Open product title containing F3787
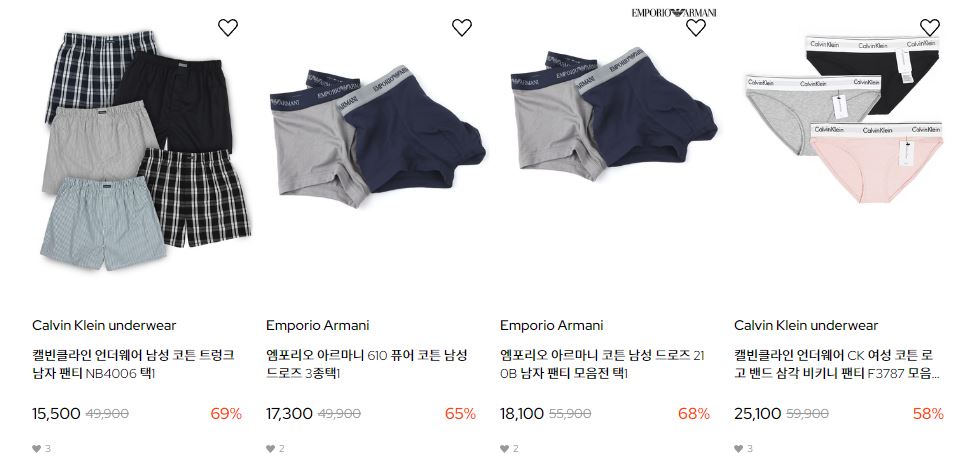Viewport: 954px width, 472px height. click(x=837, y=364)
